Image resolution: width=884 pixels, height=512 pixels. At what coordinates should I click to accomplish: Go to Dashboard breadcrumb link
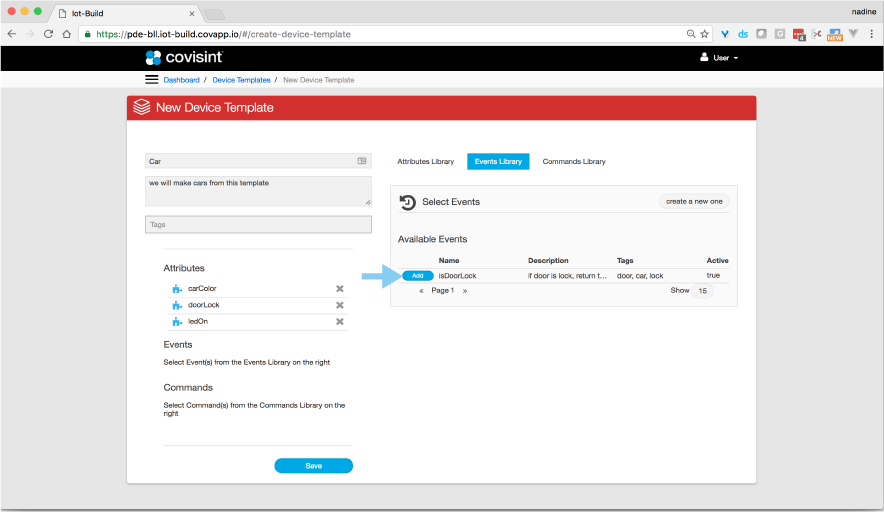click(181, 80)
